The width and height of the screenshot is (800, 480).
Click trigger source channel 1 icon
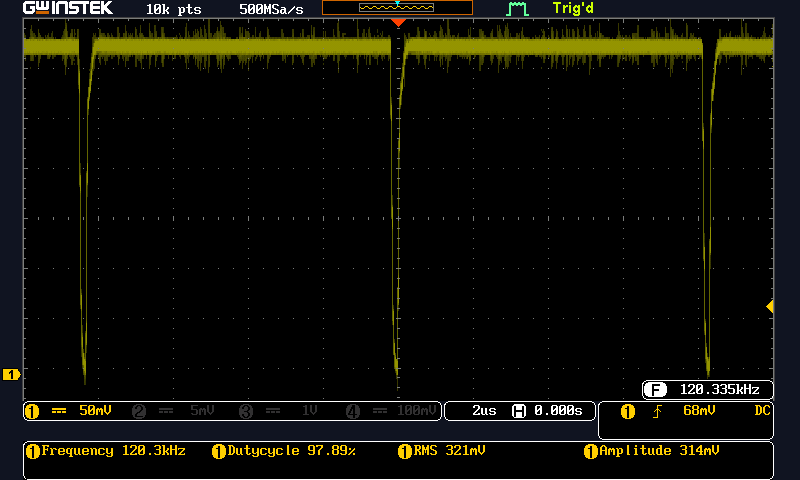[x=628, y=411]
